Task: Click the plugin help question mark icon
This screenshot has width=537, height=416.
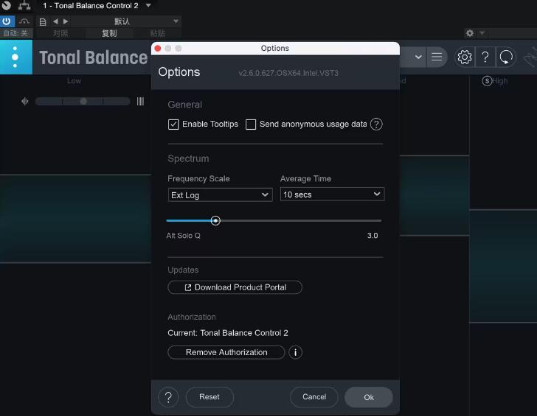Action: (485, 57)
